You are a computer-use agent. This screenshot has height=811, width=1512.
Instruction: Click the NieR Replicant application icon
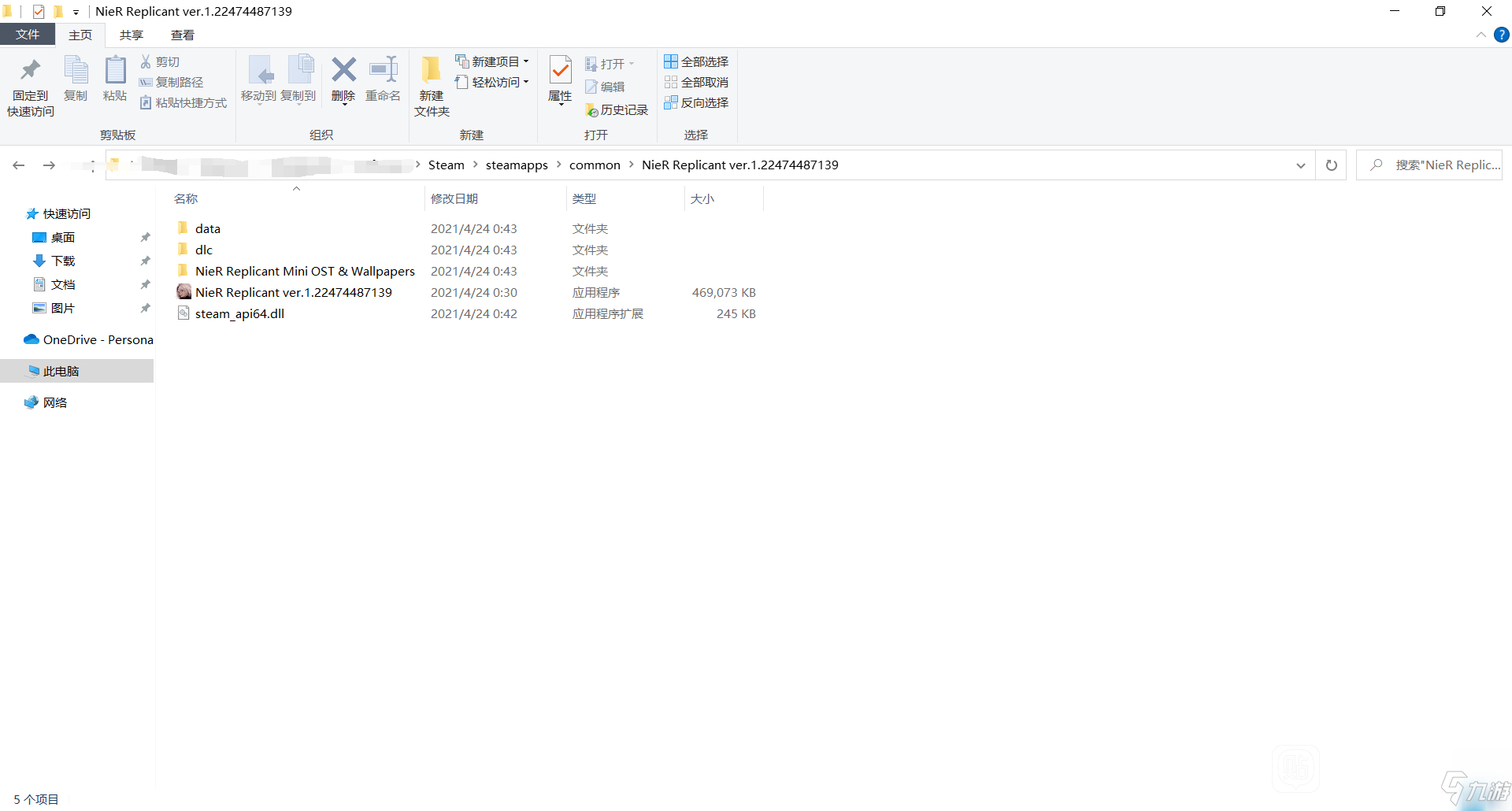tap(183, 292)
